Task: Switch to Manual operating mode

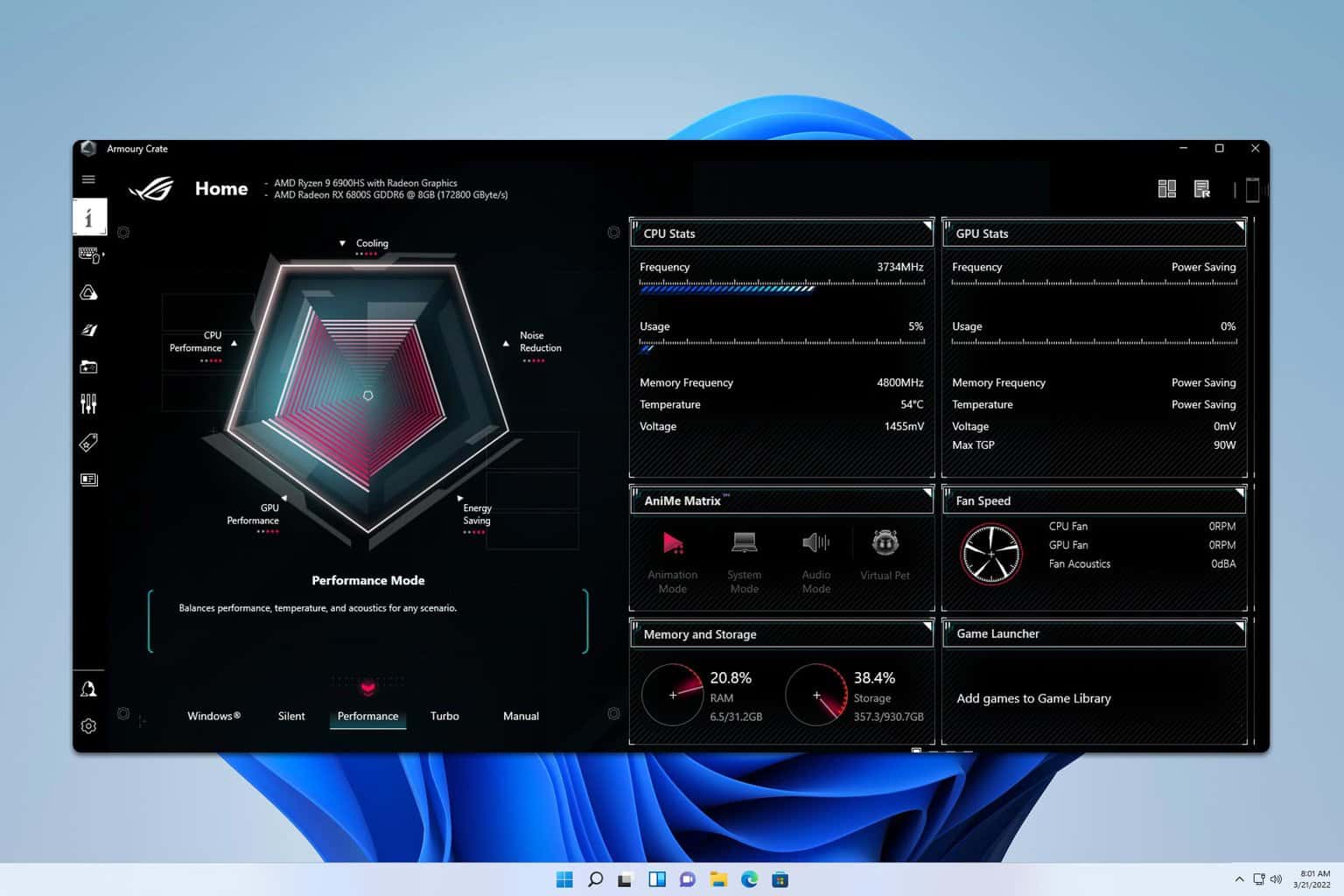Action: pos(521,716)
